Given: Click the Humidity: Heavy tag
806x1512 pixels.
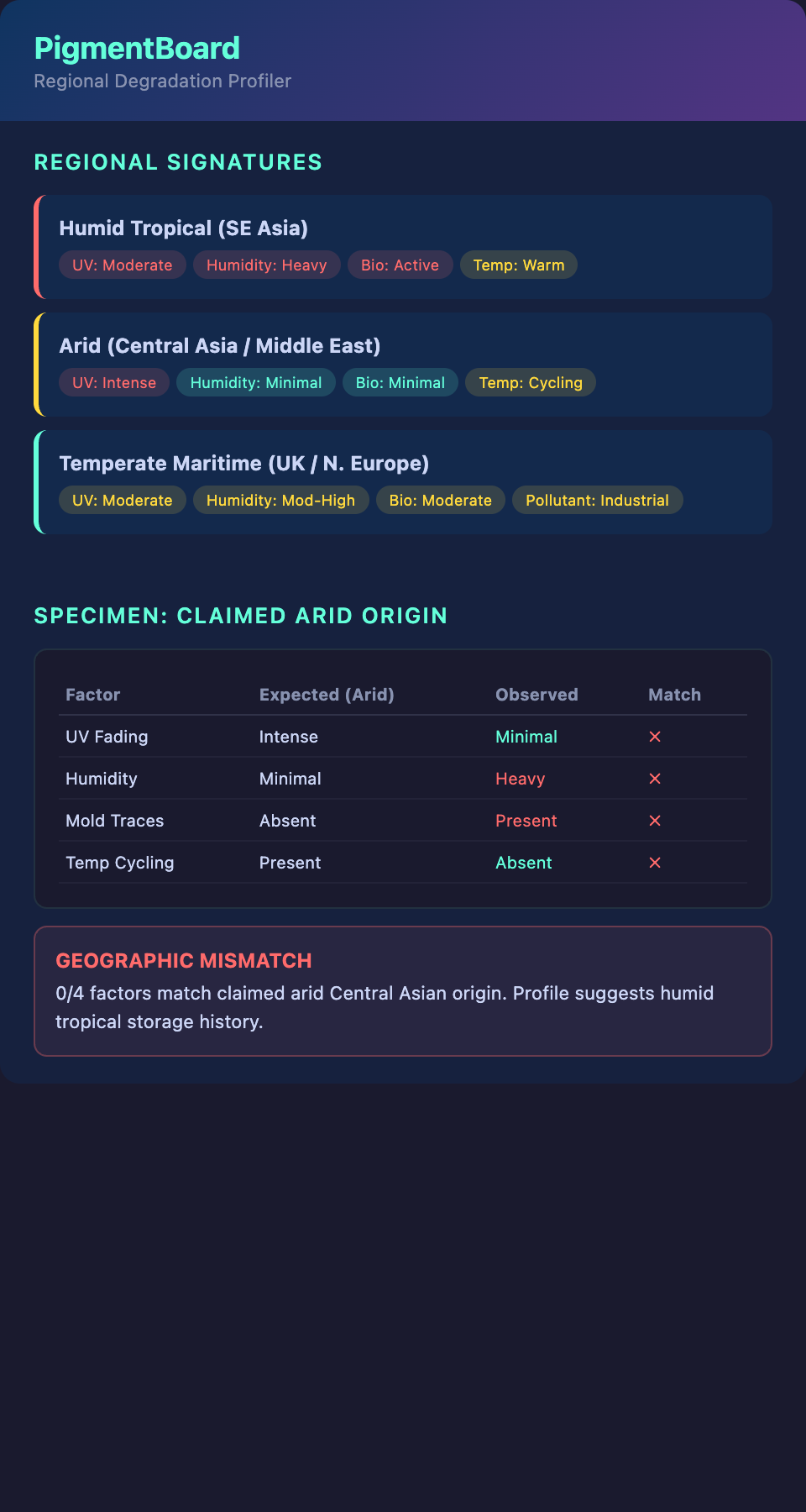Looking at the screenshot, I should click(x=266, y=265).
